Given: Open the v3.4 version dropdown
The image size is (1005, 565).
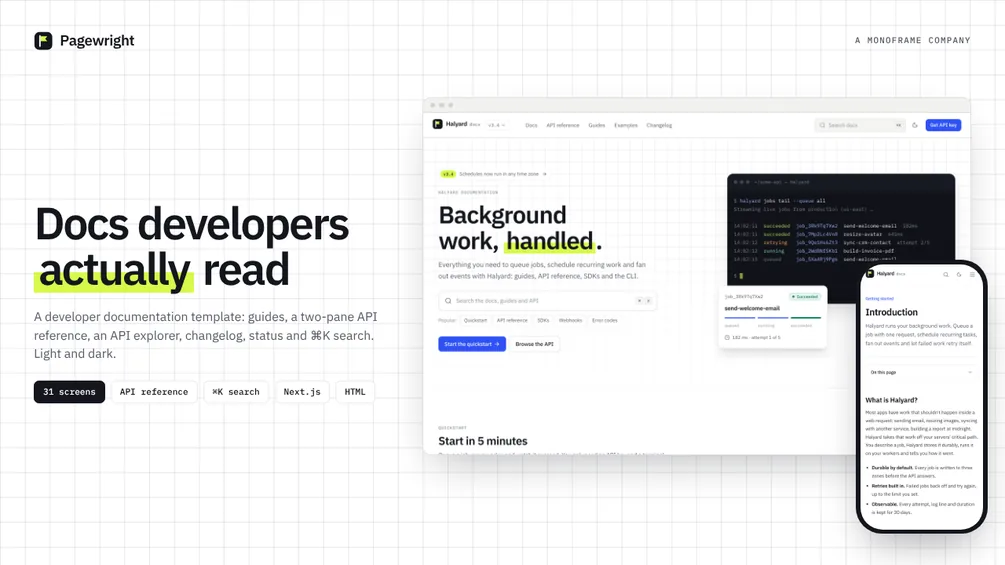Looking at the screenshot, I should 497,125.
